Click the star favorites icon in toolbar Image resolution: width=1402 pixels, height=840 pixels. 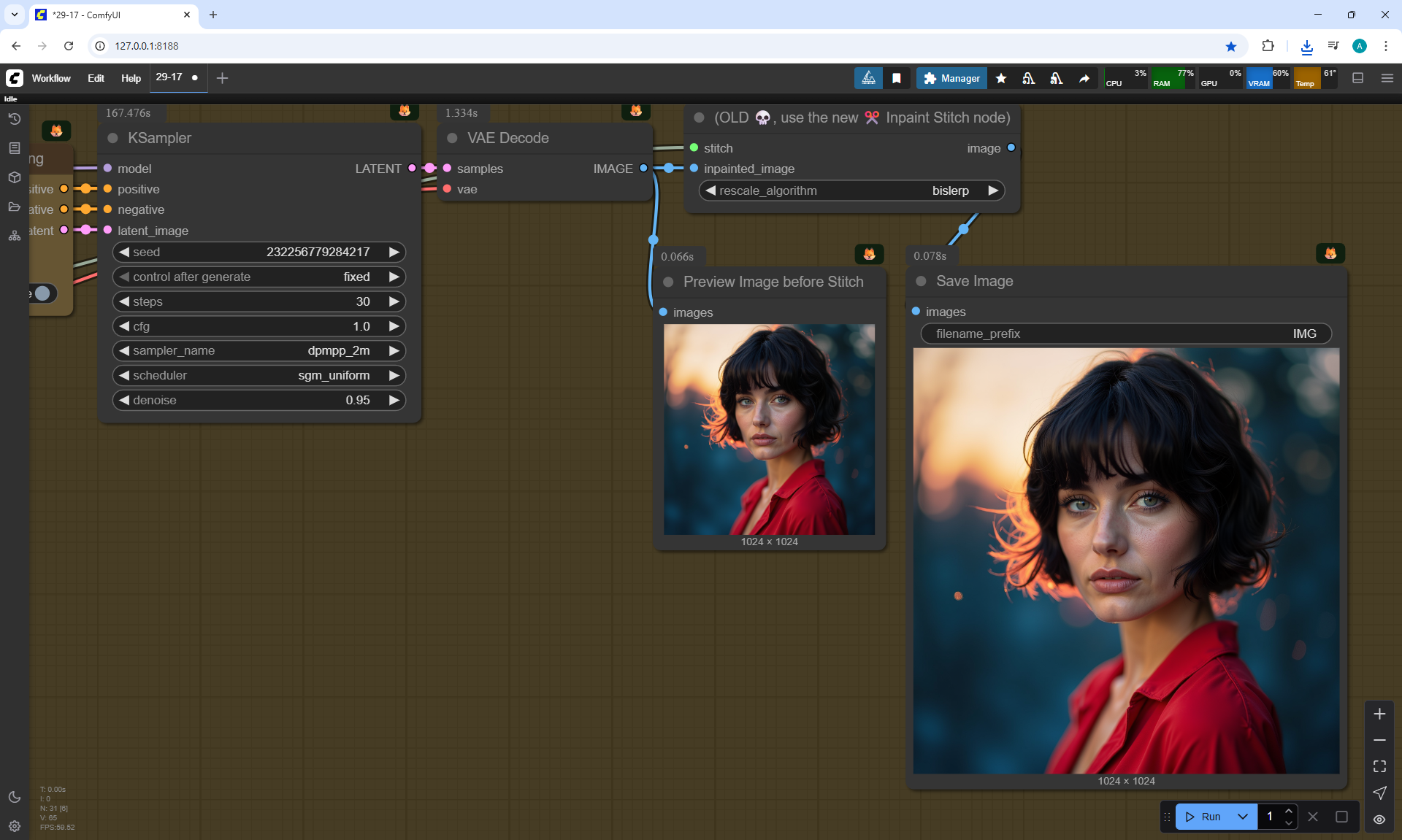pos(1001,78)
